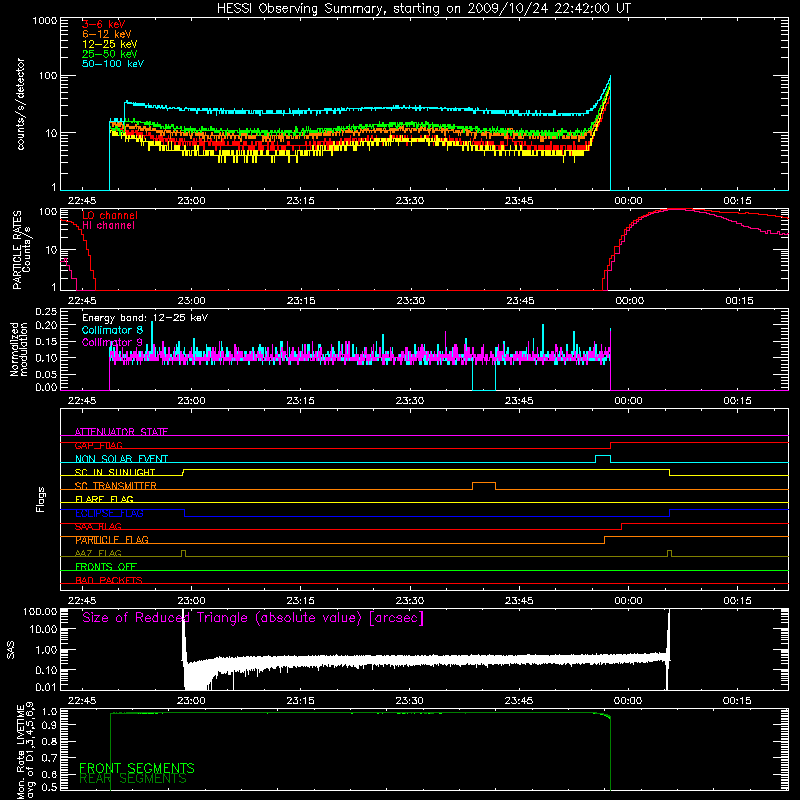Image resolution: width=800 pixels, height=800 pixels.
Task: Click the counts/s/detector axis label
Action: (x=20, y=104)
